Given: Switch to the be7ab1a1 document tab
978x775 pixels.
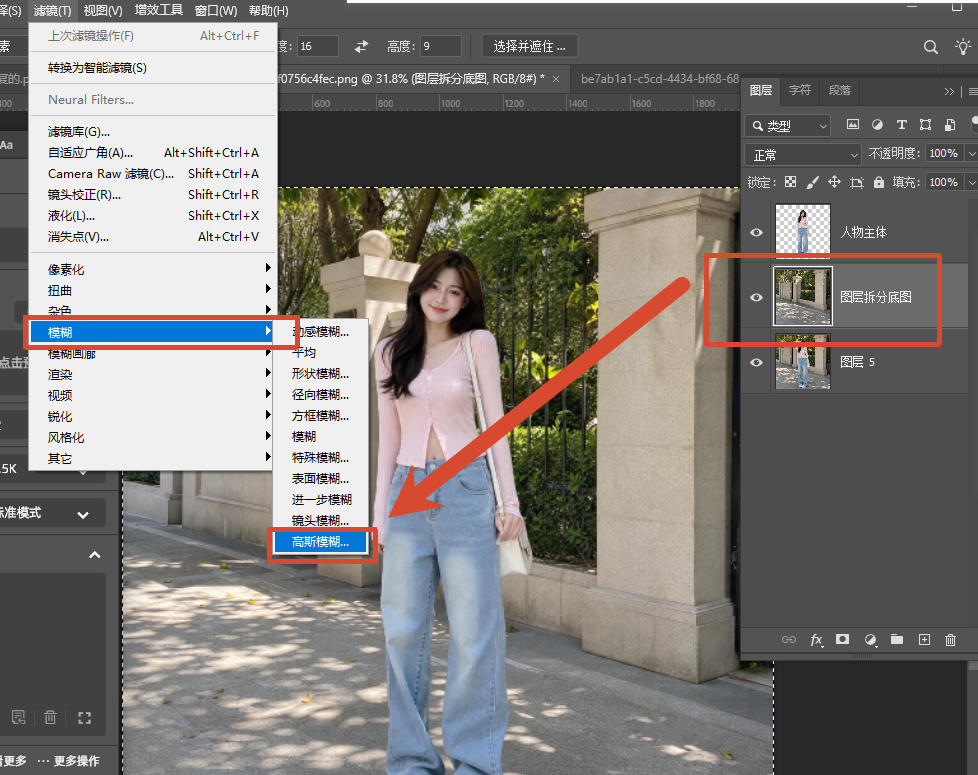Looking at the screenshot, I should [x=659, y=79].
